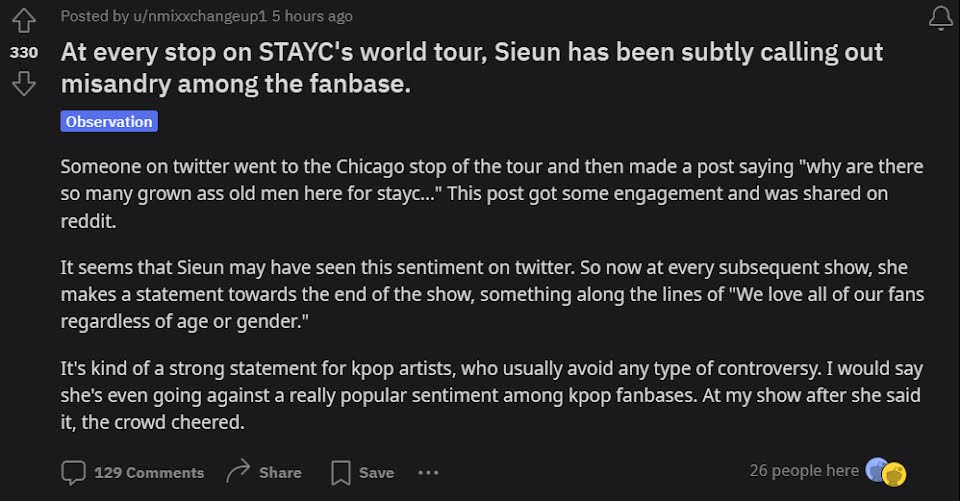Open the 129 Comments label
This screenshot has height=501, width=960.
point(148,472)
